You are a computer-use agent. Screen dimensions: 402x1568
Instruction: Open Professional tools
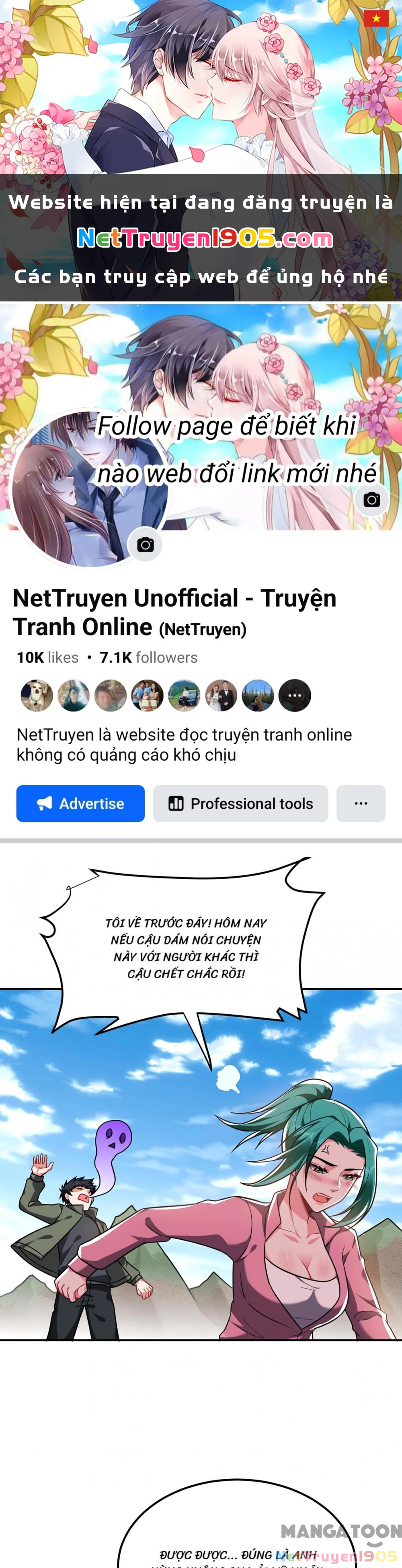tap(240, 803)
